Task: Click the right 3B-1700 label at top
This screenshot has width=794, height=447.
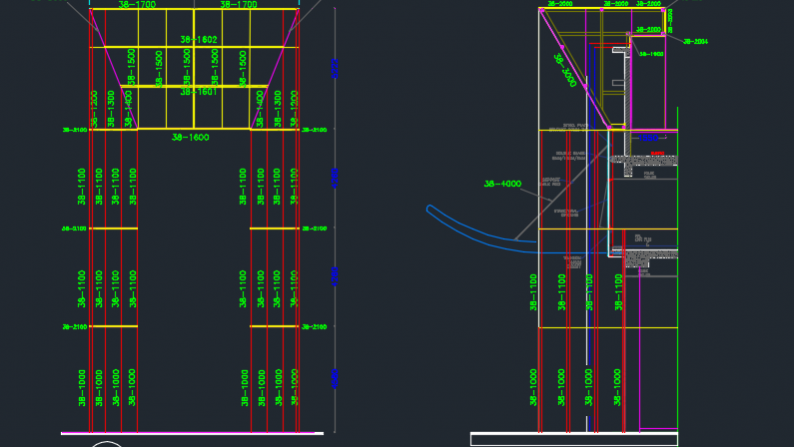Action: (x=238, y=5)
